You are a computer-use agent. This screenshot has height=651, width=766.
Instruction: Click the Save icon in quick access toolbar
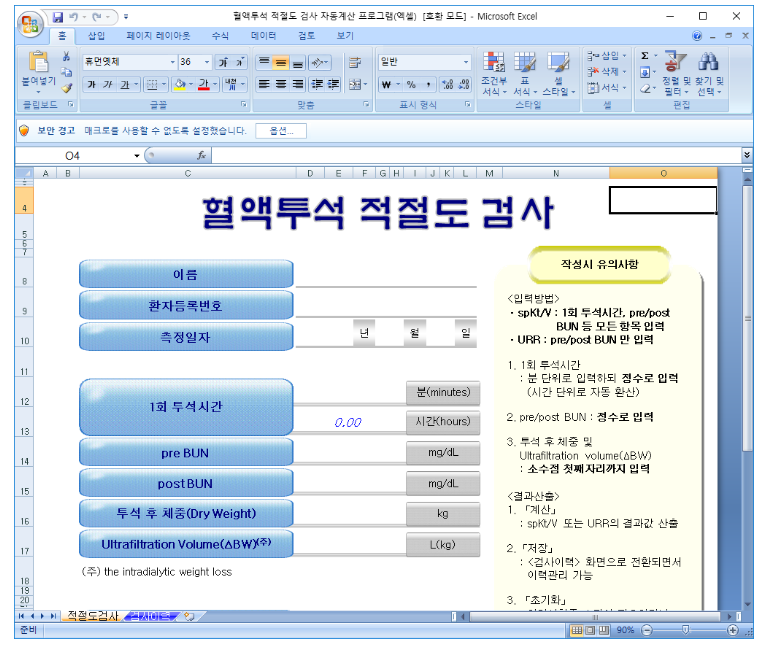[58, 17]
